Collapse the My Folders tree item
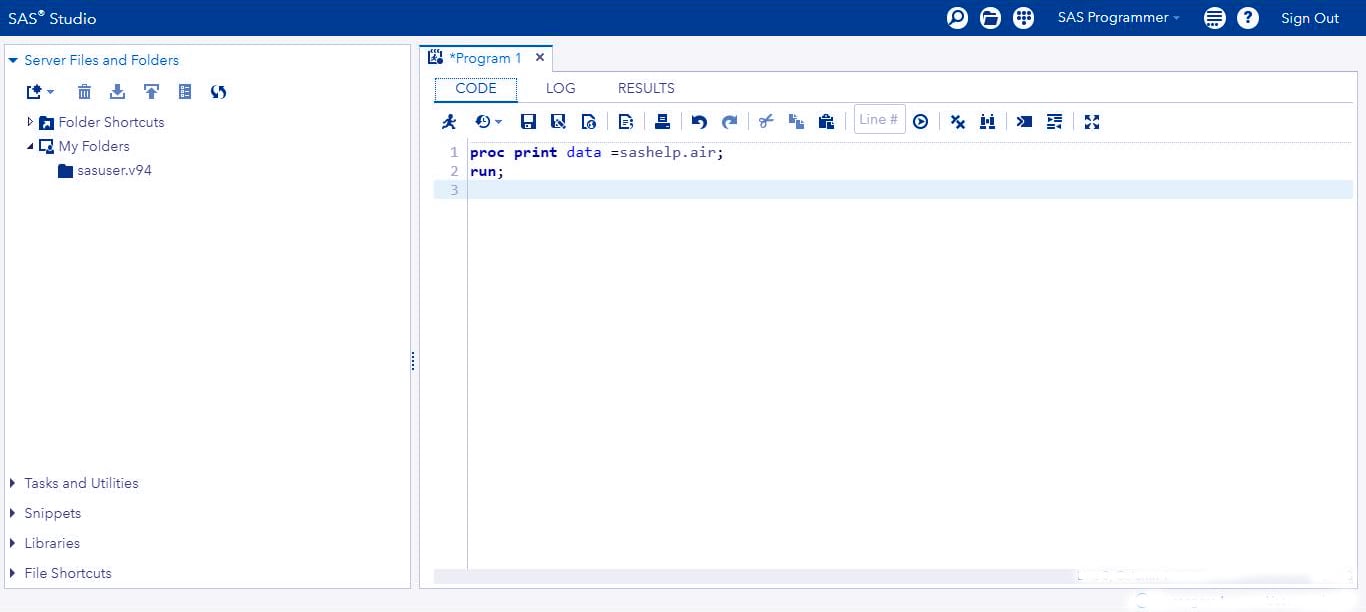Viewport: 1366px width, 612px height. [x=31, y=146]
